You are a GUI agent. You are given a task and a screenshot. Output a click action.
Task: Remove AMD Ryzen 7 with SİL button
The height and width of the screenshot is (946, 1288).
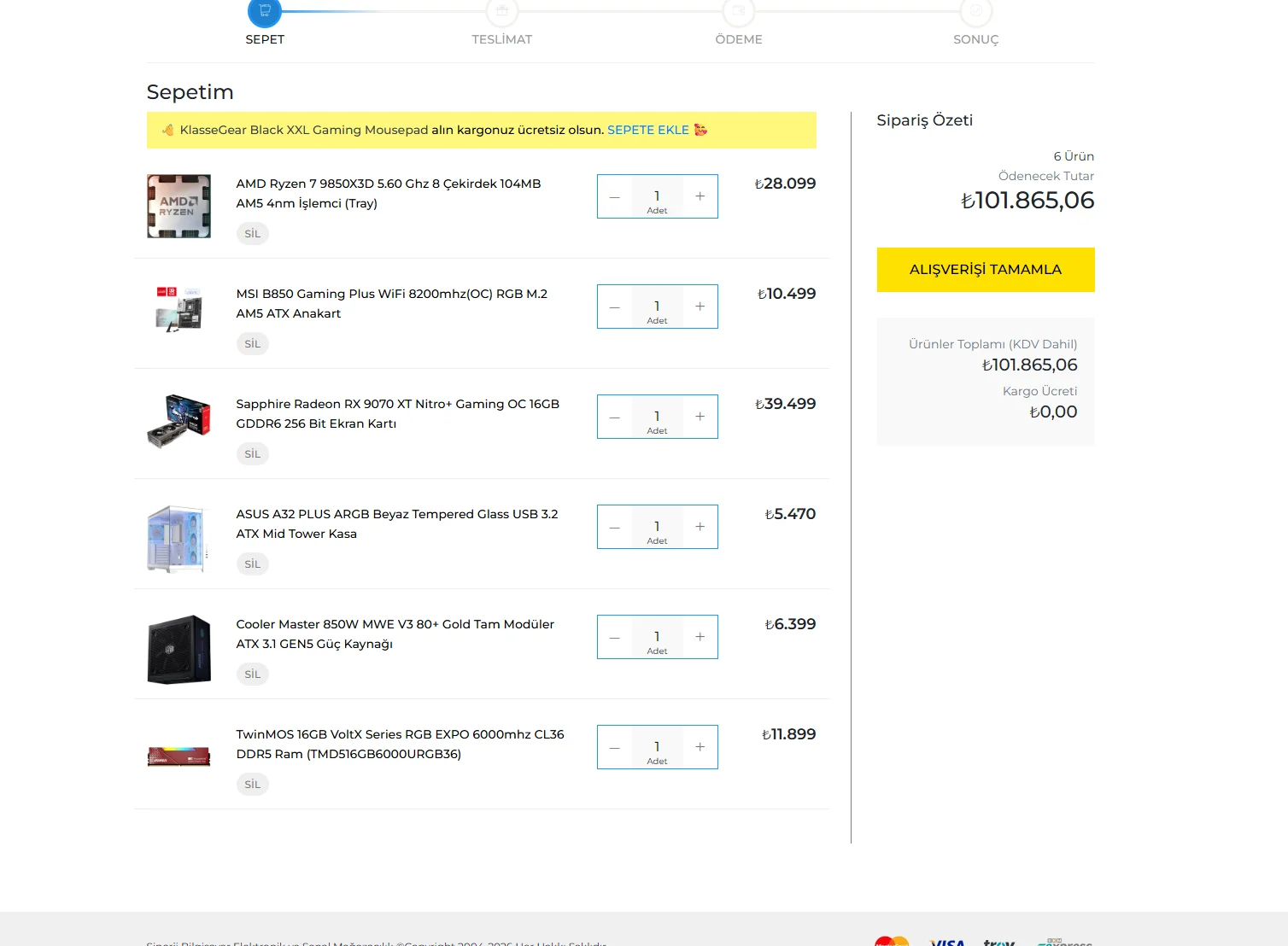[x=253, y=234]
